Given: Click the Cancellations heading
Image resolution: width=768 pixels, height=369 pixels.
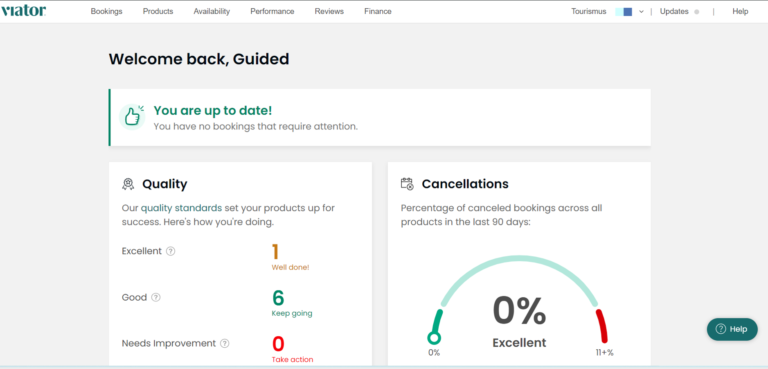Looking at the screenshot, I should [465, 184].
